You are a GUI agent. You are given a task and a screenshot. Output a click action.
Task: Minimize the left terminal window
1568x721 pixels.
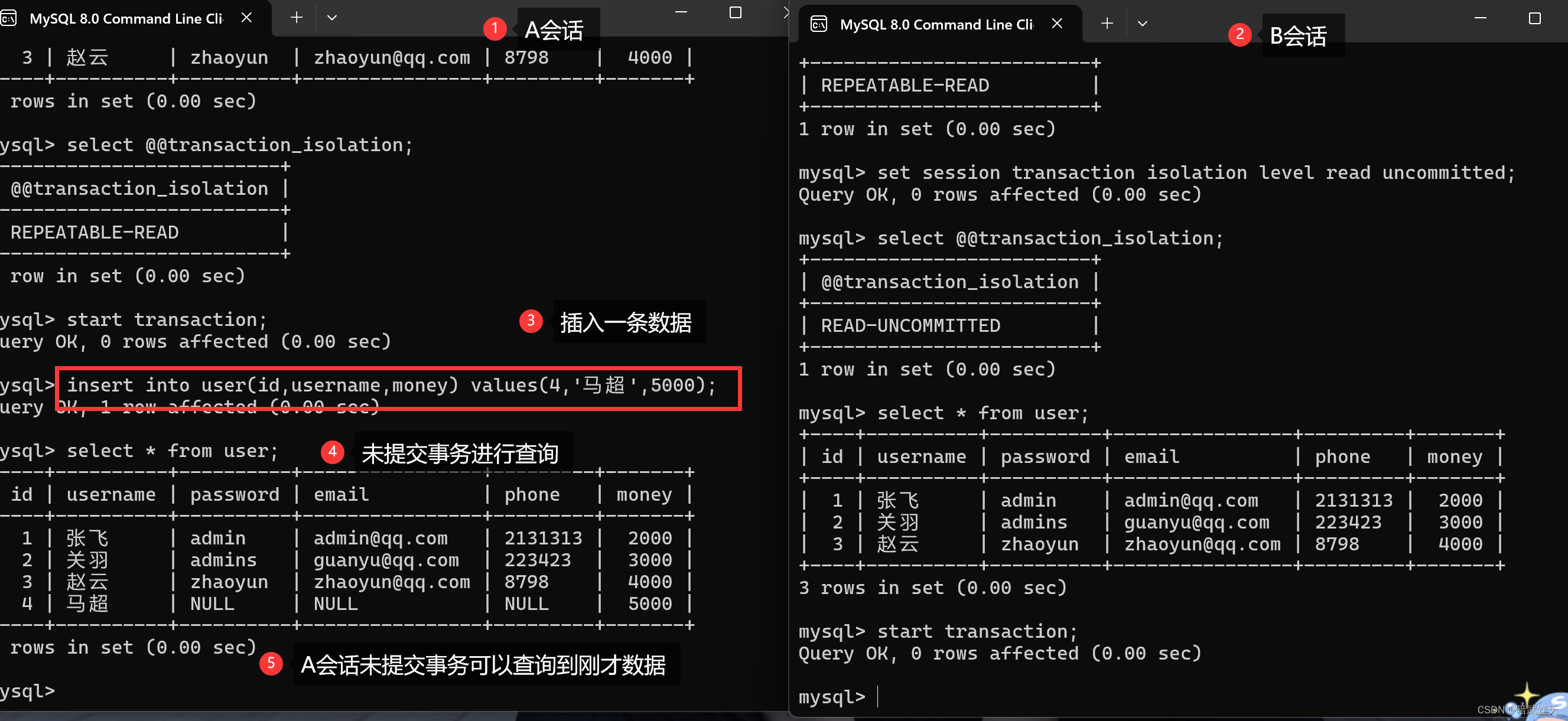[681, 13]
